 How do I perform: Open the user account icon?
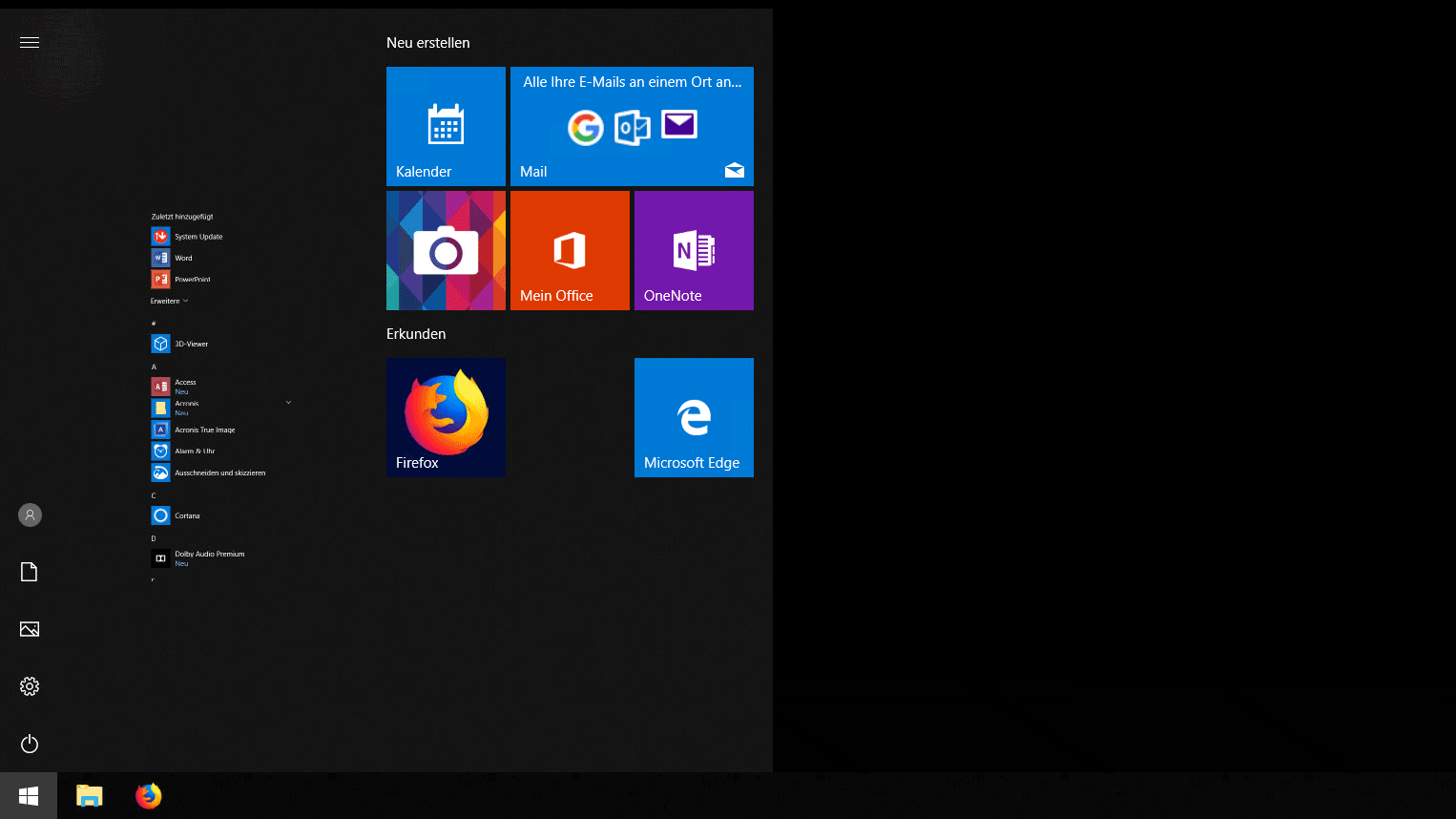tap(30, 515)
